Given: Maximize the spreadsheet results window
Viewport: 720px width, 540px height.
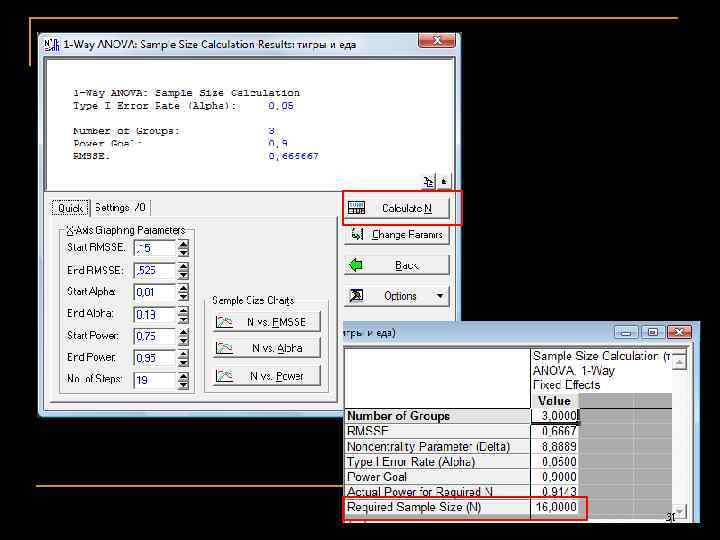Looking at the screenshot, I should pos(652,332).
